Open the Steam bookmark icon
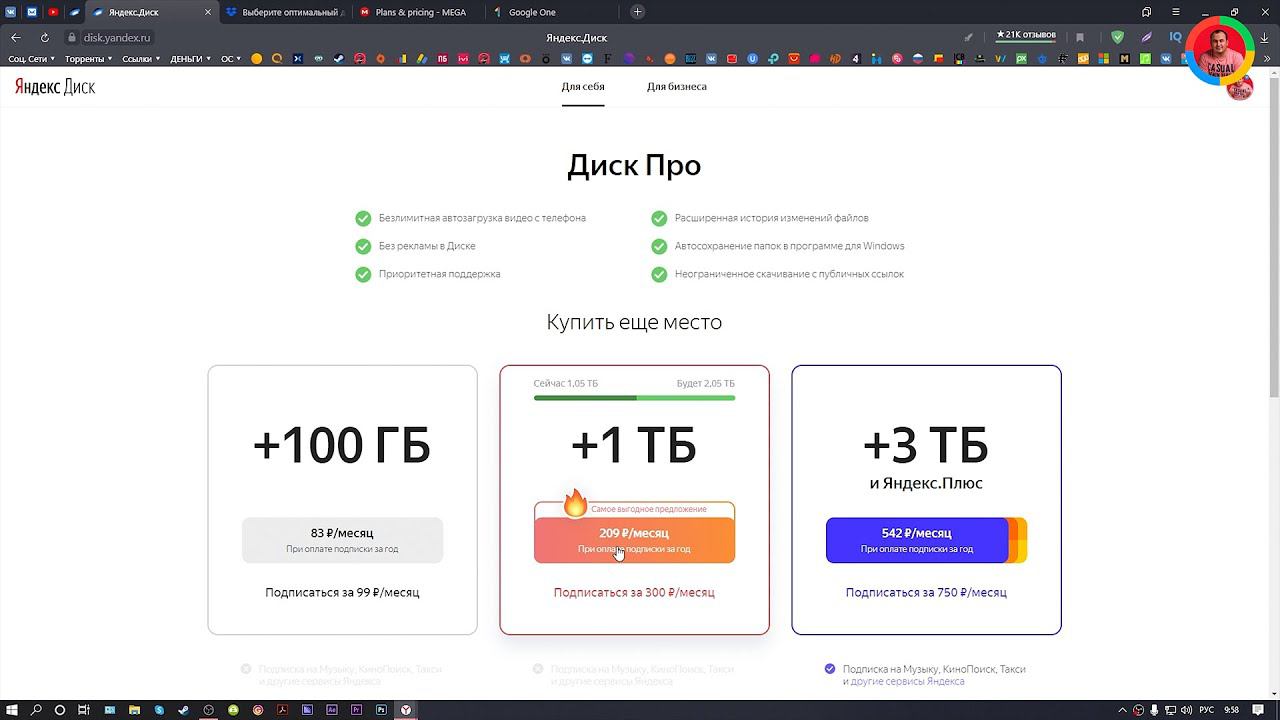 coord(339,59)
